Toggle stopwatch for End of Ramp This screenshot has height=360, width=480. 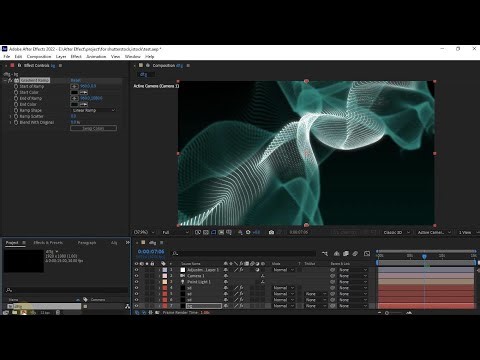(x=16, y=98)
